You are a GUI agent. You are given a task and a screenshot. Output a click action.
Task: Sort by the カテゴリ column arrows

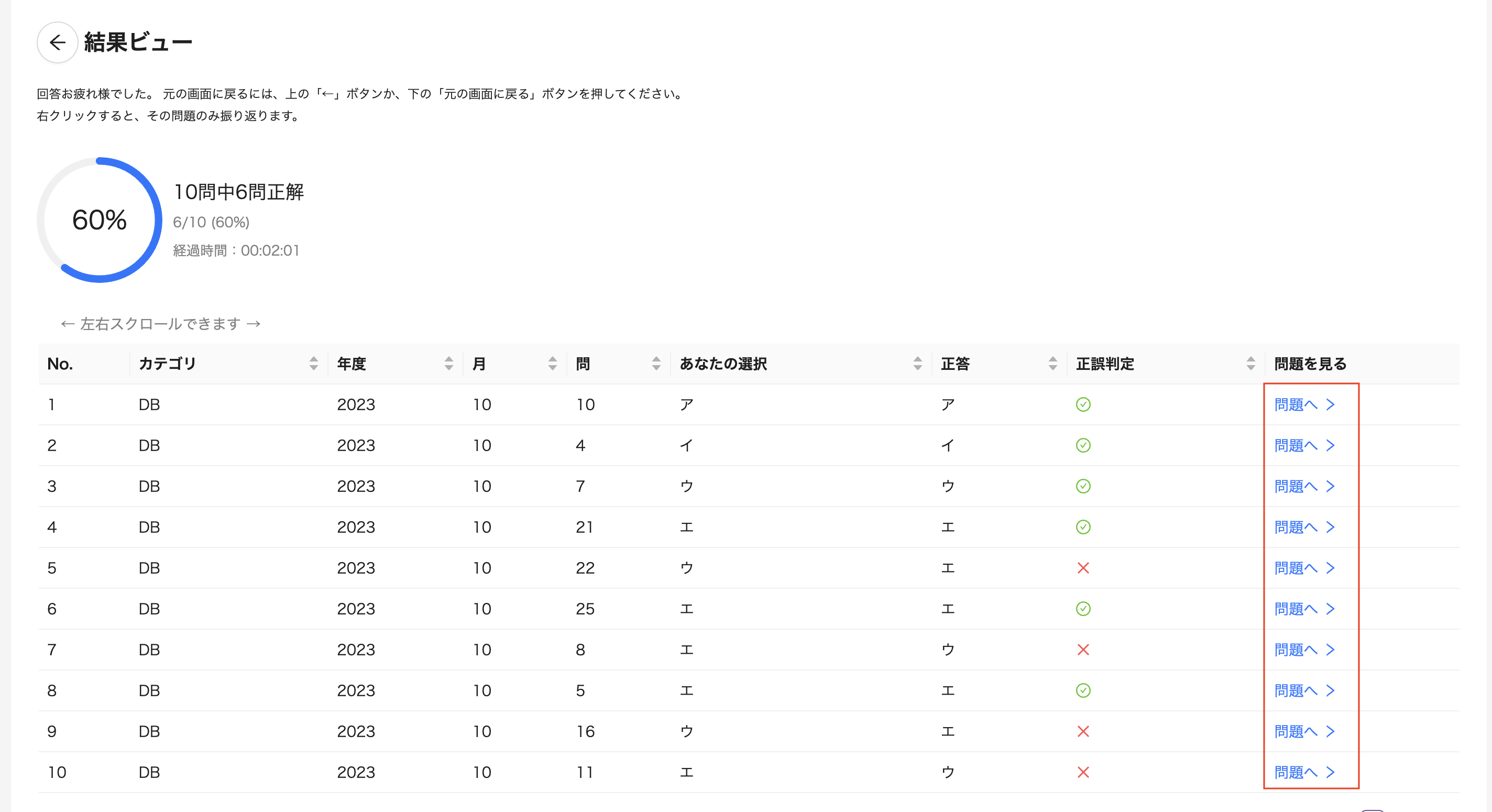click(x=313, y=364)
